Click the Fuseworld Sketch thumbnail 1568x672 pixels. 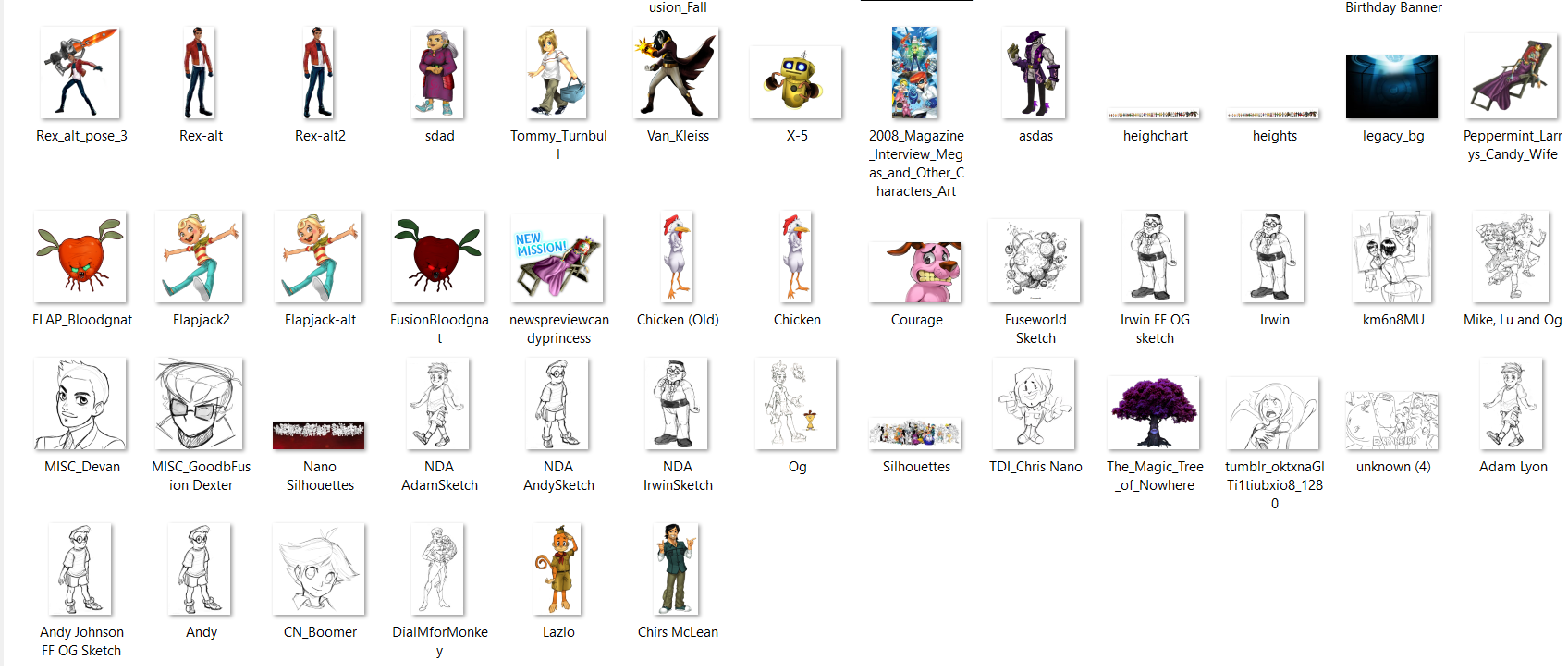point(1035,262)
